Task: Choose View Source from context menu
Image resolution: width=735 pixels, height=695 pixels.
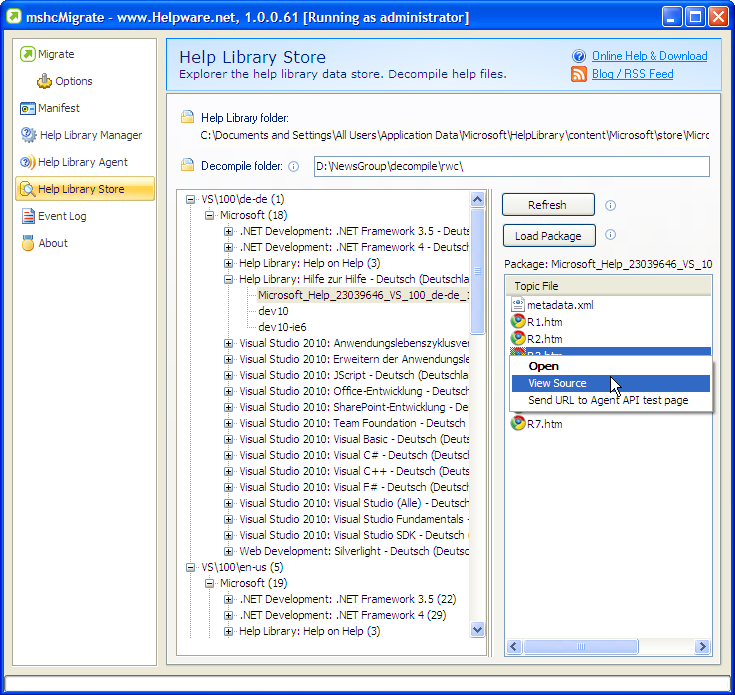Action: click(x=611, y=383)
